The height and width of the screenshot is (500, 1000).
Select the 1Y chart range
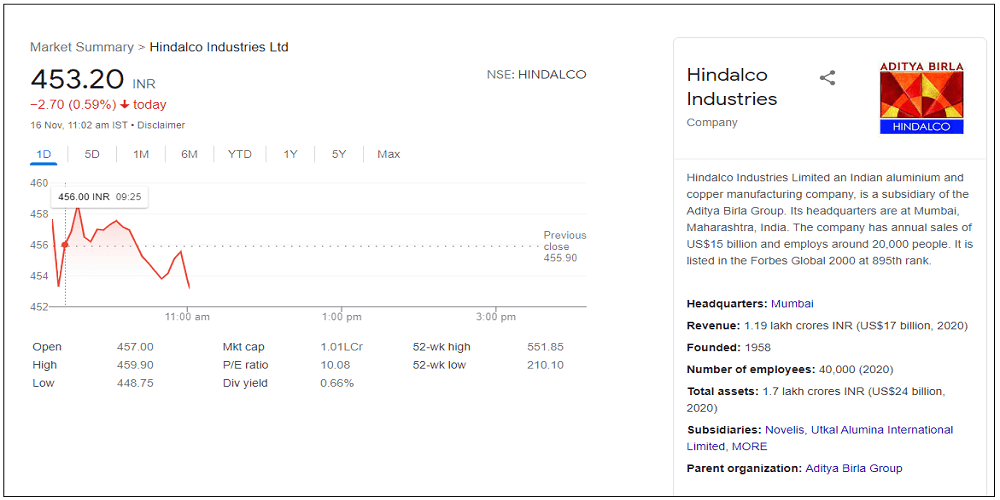[290, 154]
